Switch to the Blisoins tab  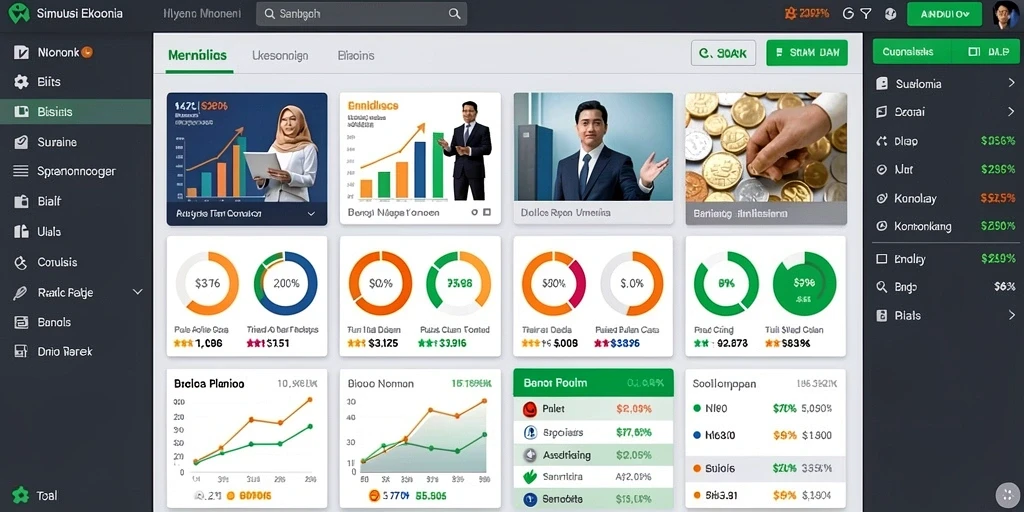356,56
